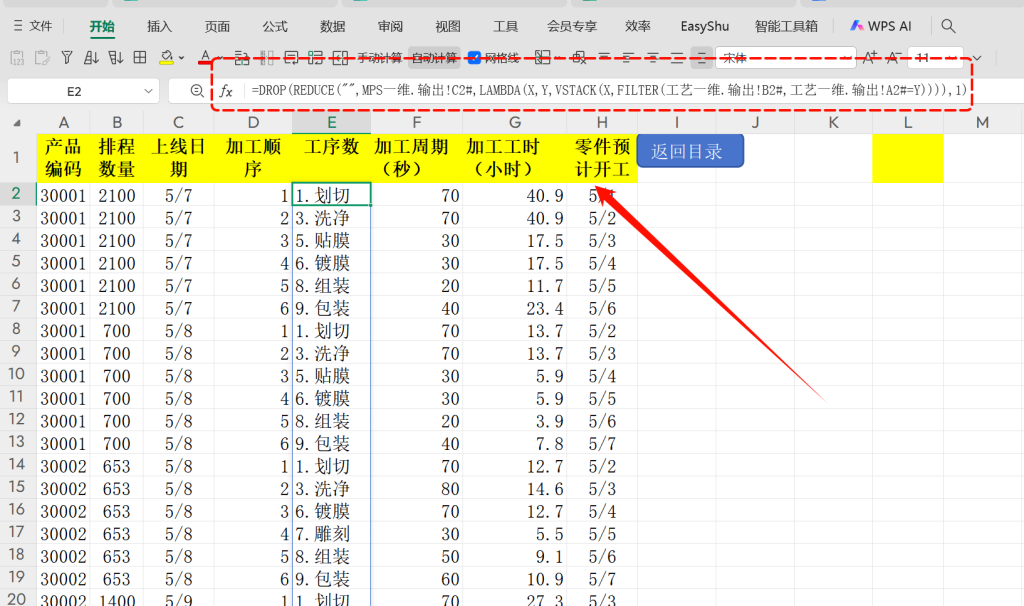Click header cell 加工周期(秒)
The image size is (1024, 606).
tap(417, 158)
